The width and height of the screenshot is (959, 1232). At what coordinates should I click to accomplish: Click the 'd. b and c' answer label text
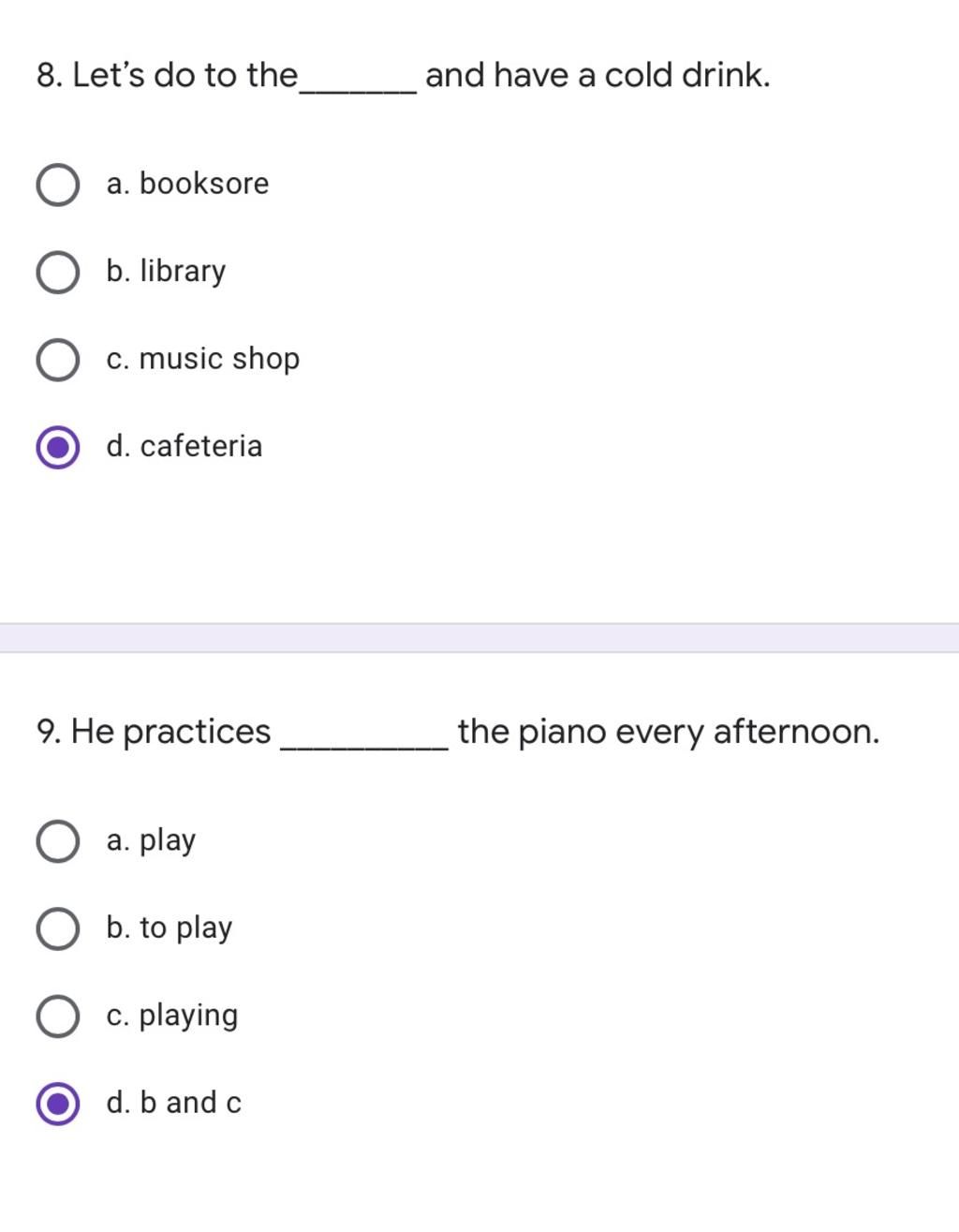click(x=173, y=1103)
